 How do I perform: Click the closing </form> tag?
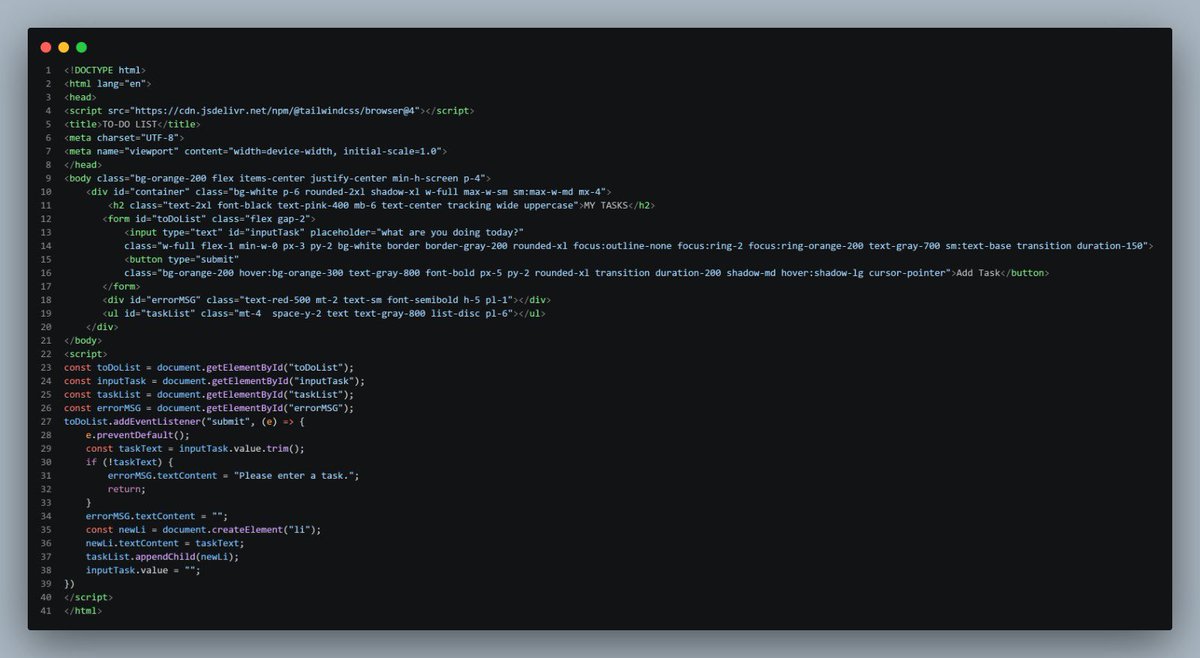(122, 286)
